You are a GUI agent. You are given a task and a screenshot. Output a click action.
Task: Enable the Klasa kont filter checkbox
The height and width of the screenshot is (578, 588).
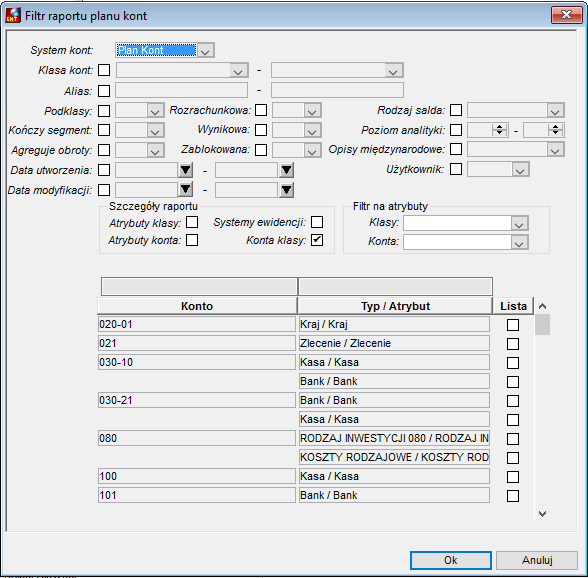click(104, 70)
